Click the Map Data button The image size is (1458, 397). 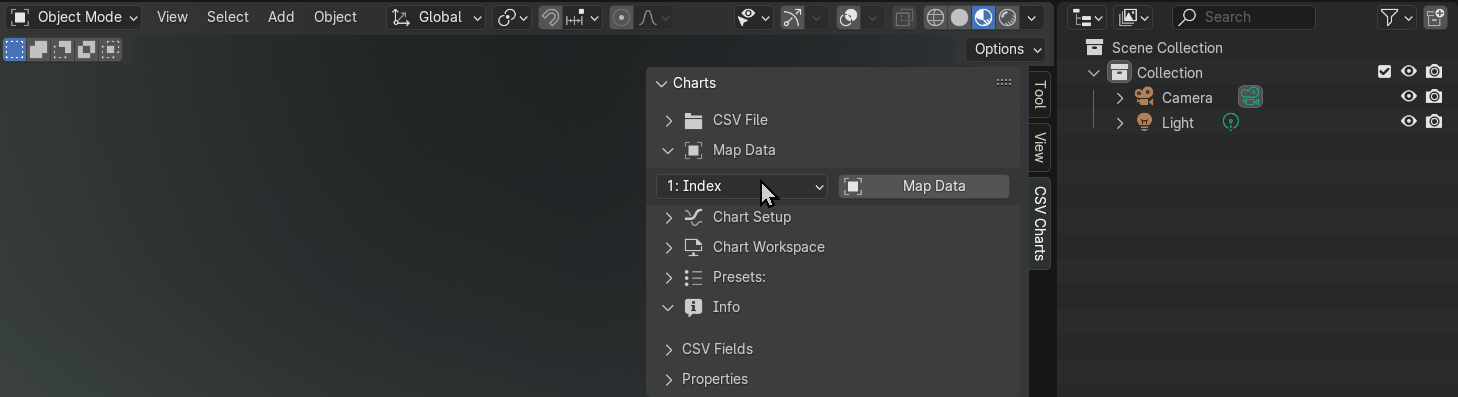(x=923, y=186)
